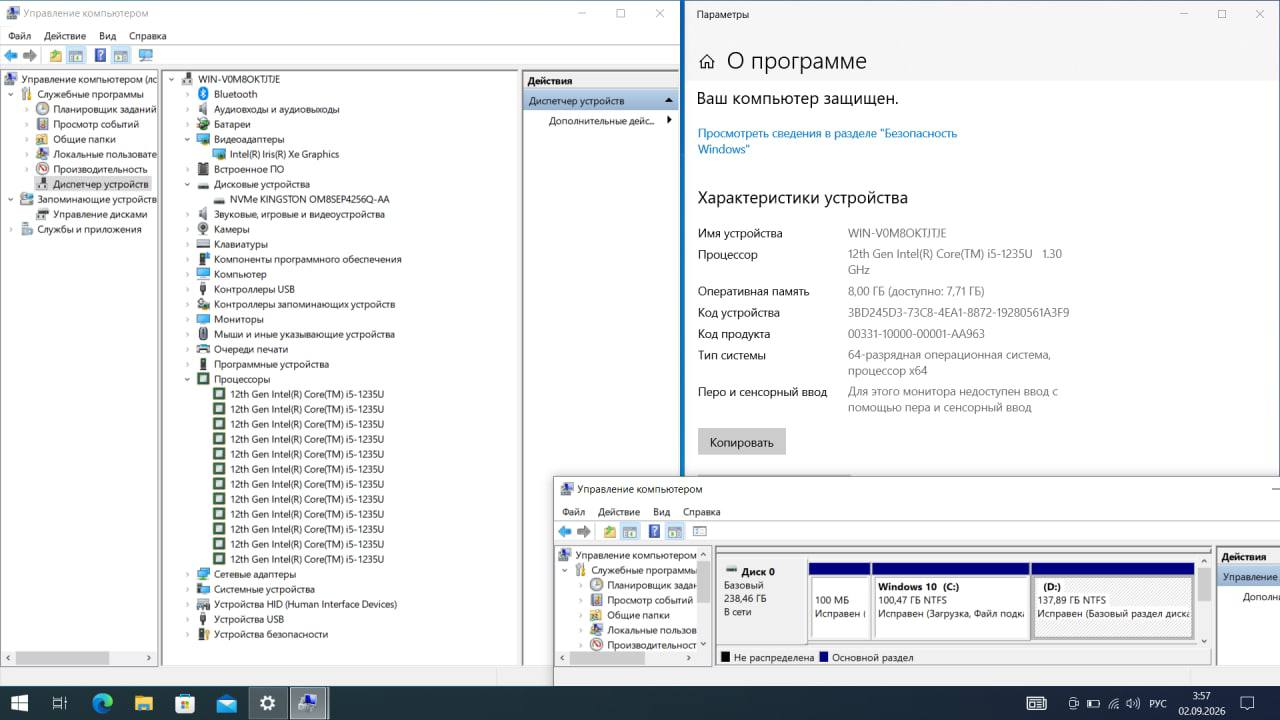Viewport: 1280px width, 720px height.
Task: Open the notification center icon
Action: (x=1247, y=703)
